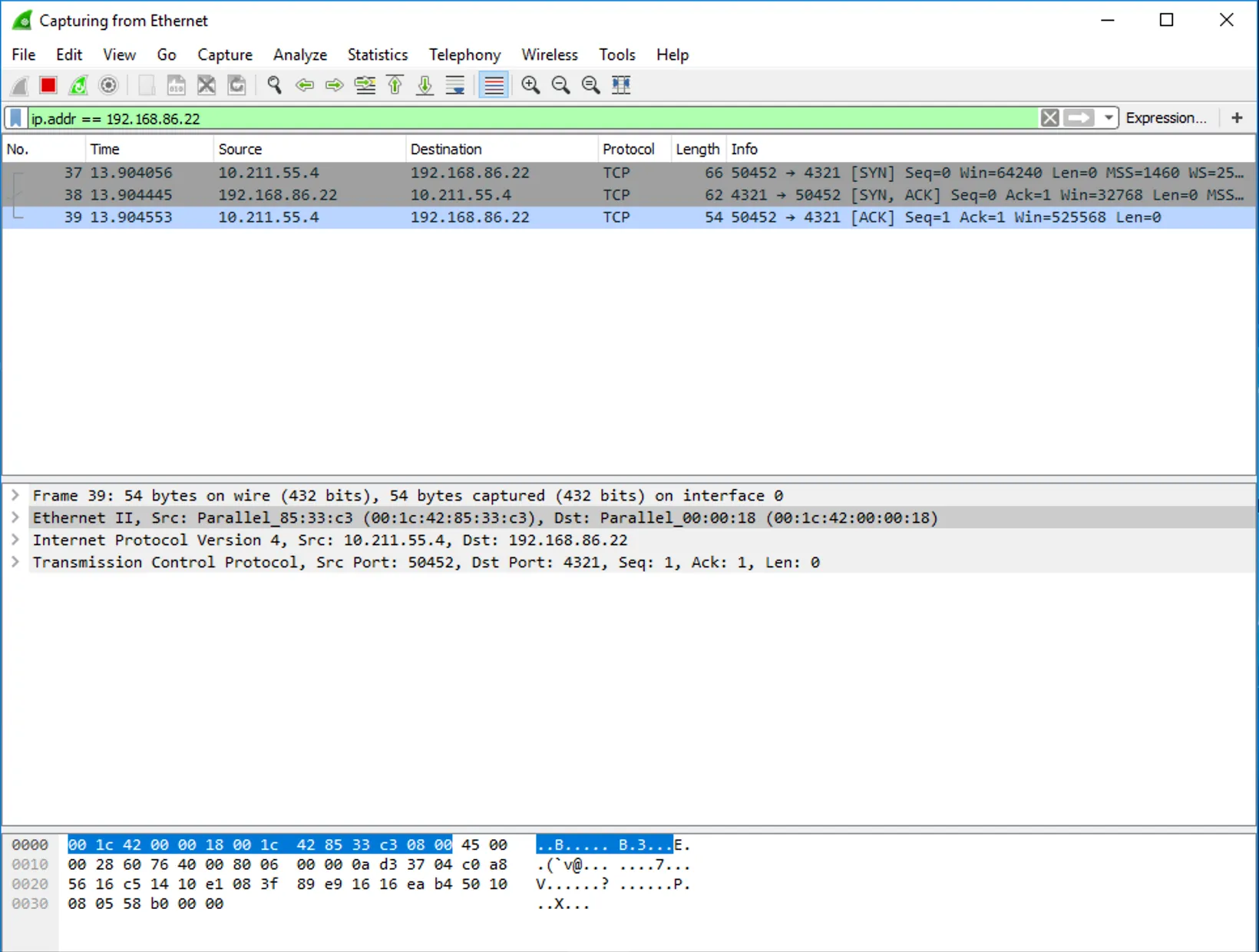Viewport: 1259px width, 952px height.
Task: Reload this capture file
Action: tap(237, 85)
